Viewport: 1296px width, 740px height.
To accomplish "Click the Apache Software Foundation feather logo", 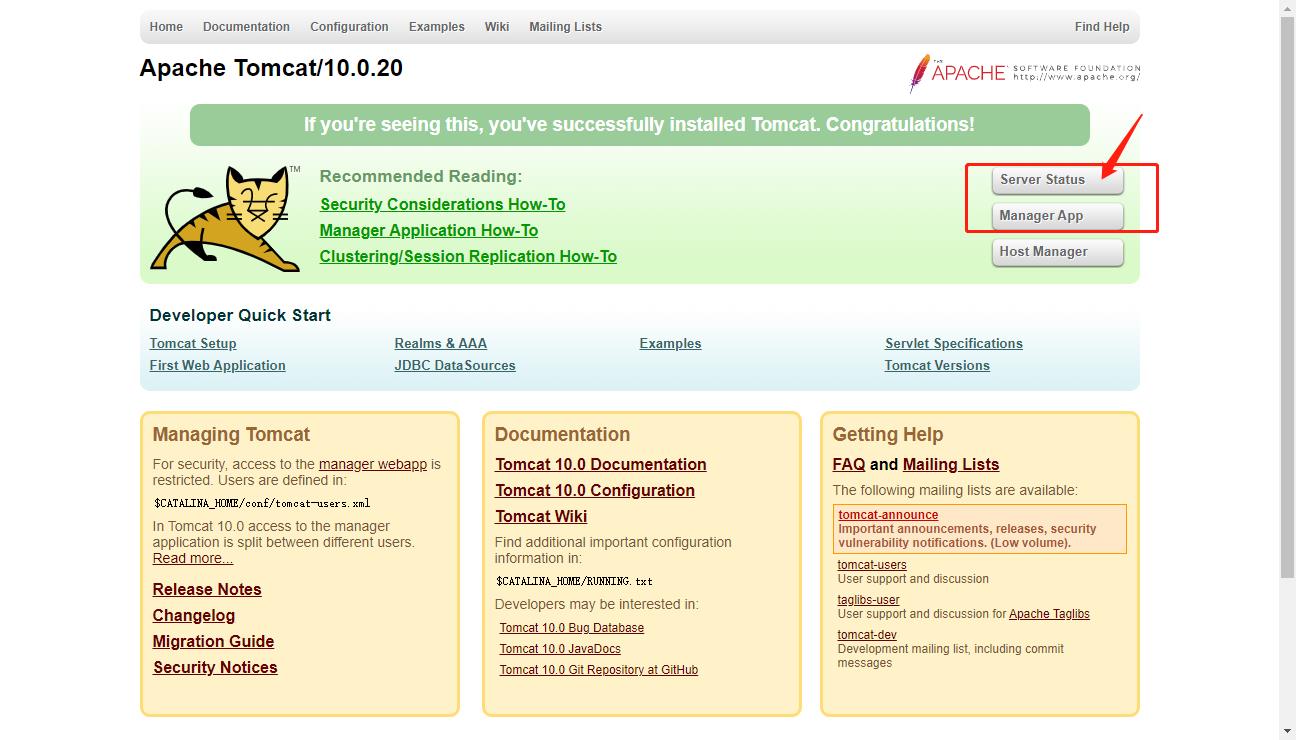I will coord(1024,73).
